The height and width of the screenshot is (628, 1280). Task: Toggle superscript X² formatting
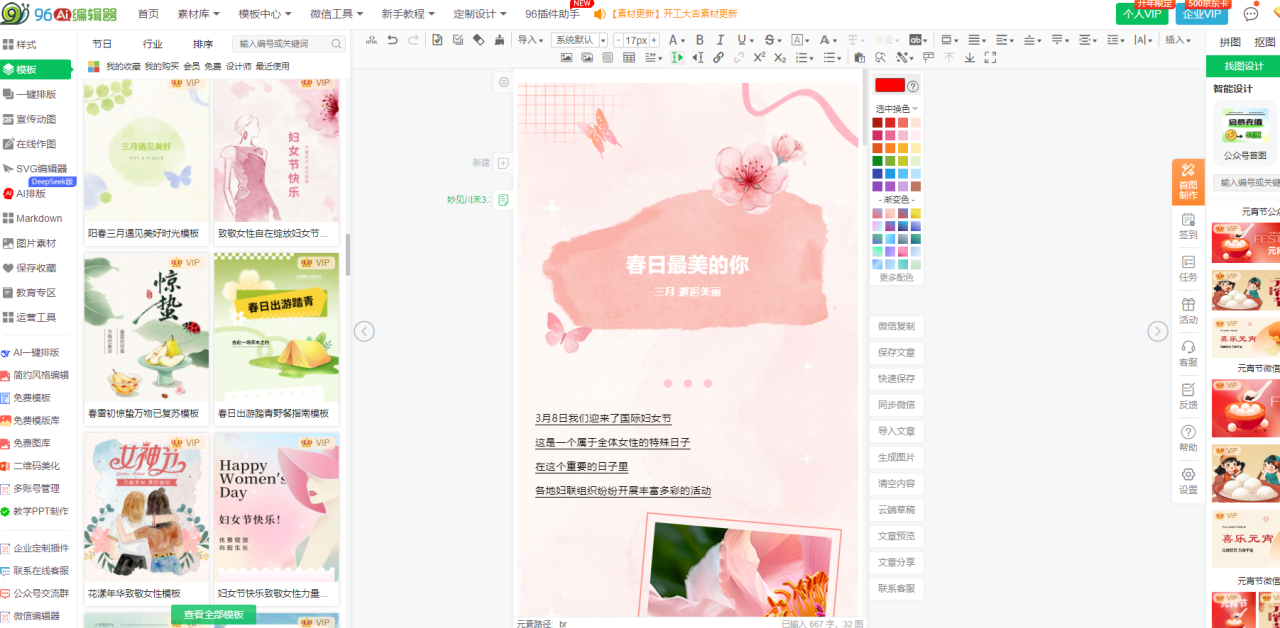point(760,58)
